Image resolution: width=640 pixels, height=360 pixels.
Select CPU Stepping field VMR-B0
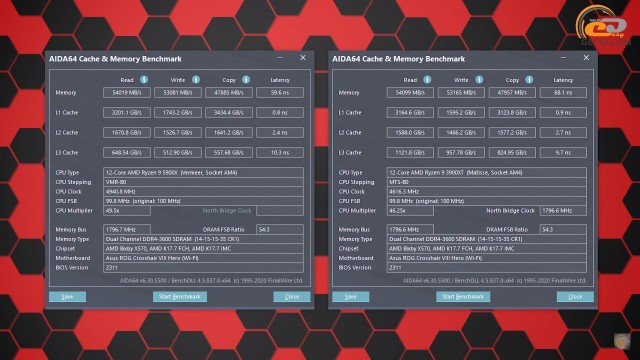click(203, 182)
